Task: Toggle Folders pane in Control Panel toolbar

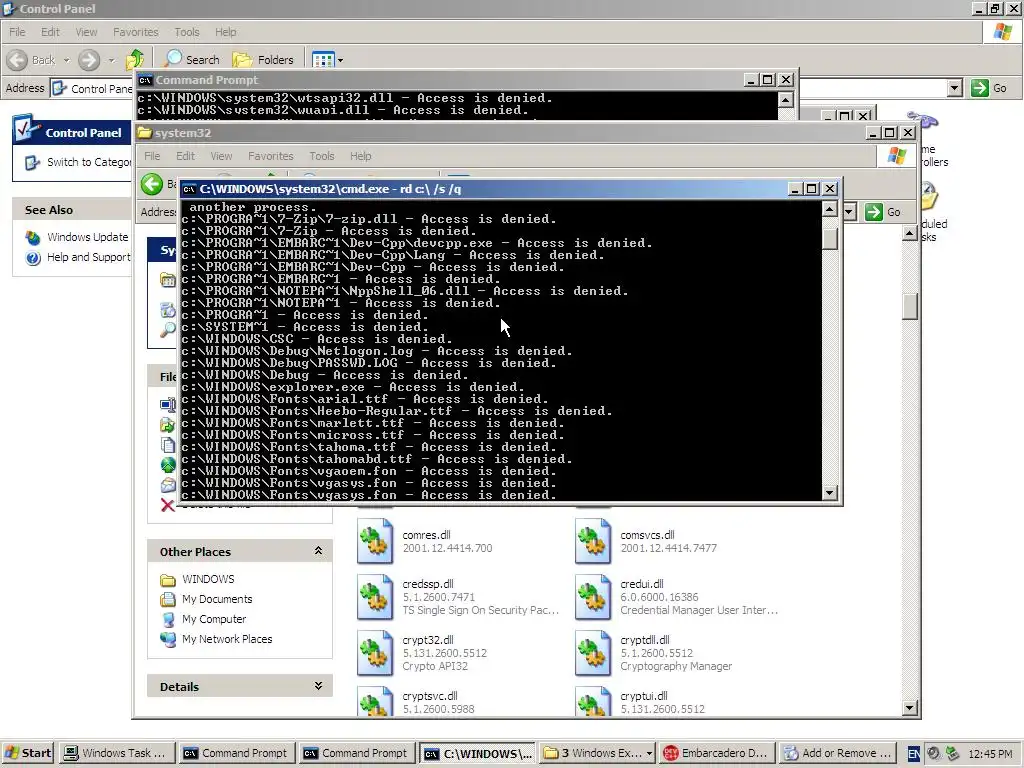Action: tap(263, 59)
